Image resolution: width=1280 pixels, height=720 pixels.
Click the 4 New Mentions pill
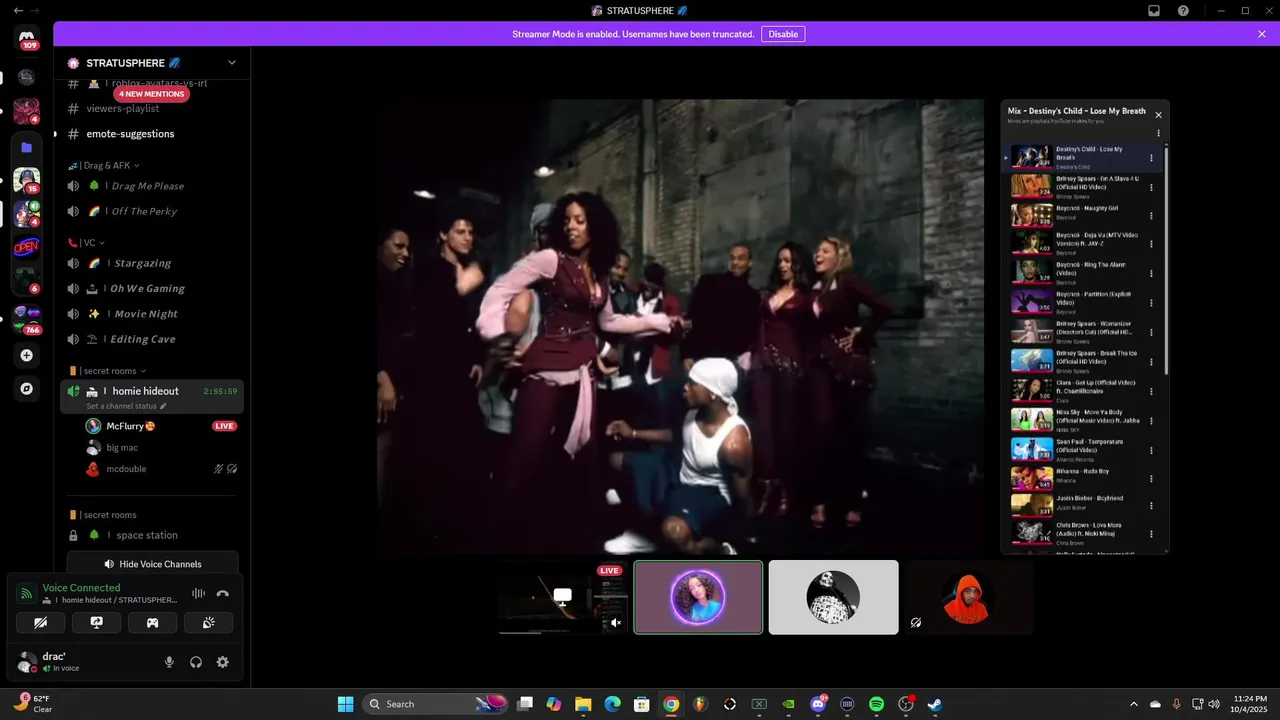pos(151,94)
